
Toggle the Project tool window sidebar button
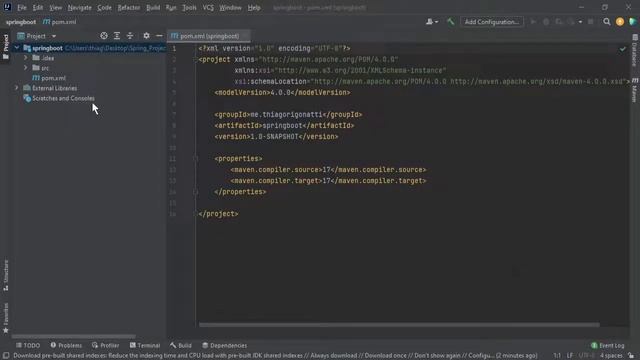(x=6, y=47)
